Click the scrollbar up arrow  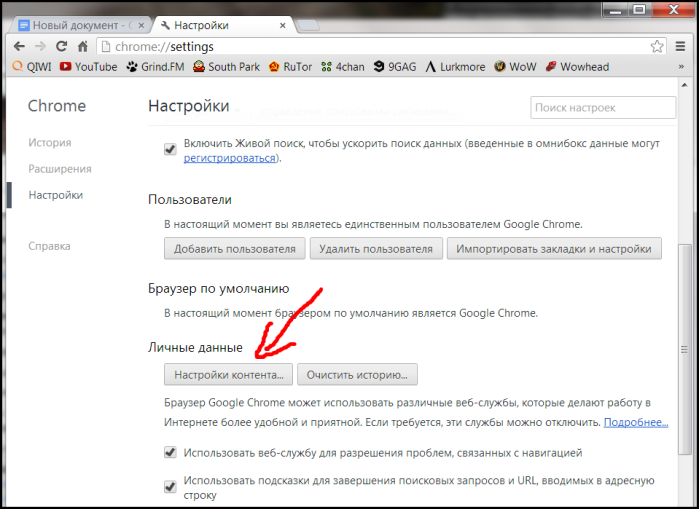[x=684, y=85]
